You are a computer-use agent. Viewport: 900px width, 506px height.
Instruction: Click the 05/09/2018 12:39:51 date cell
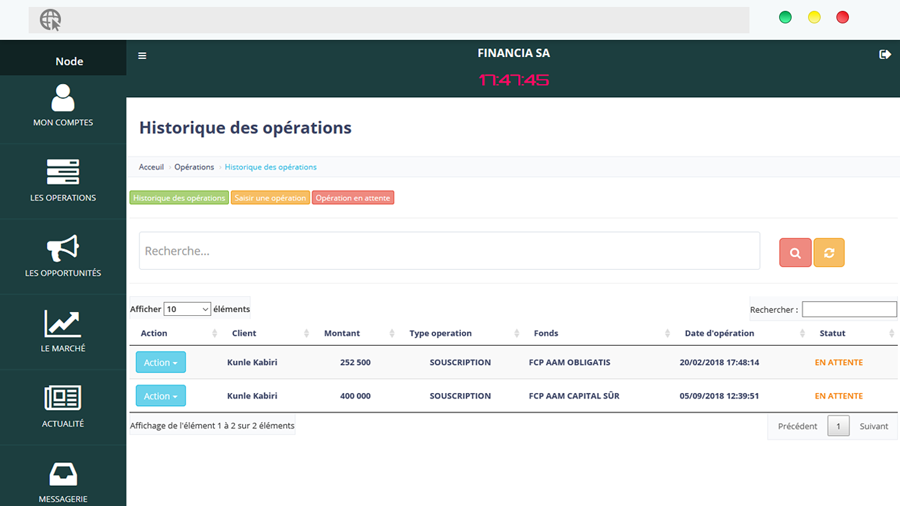pyautogui.click(x=719, y=396)
